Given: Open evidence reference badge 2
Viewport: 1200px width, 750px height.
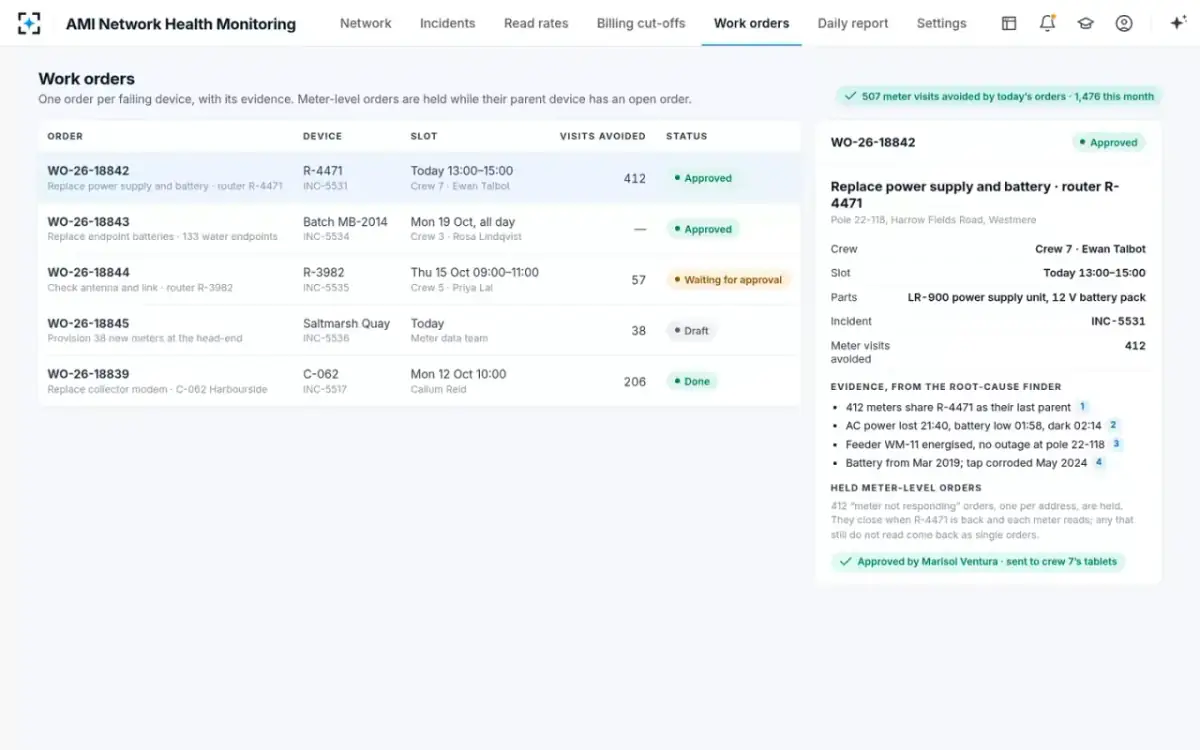Looking at the screenshot, I should (x=1113, y=425).
